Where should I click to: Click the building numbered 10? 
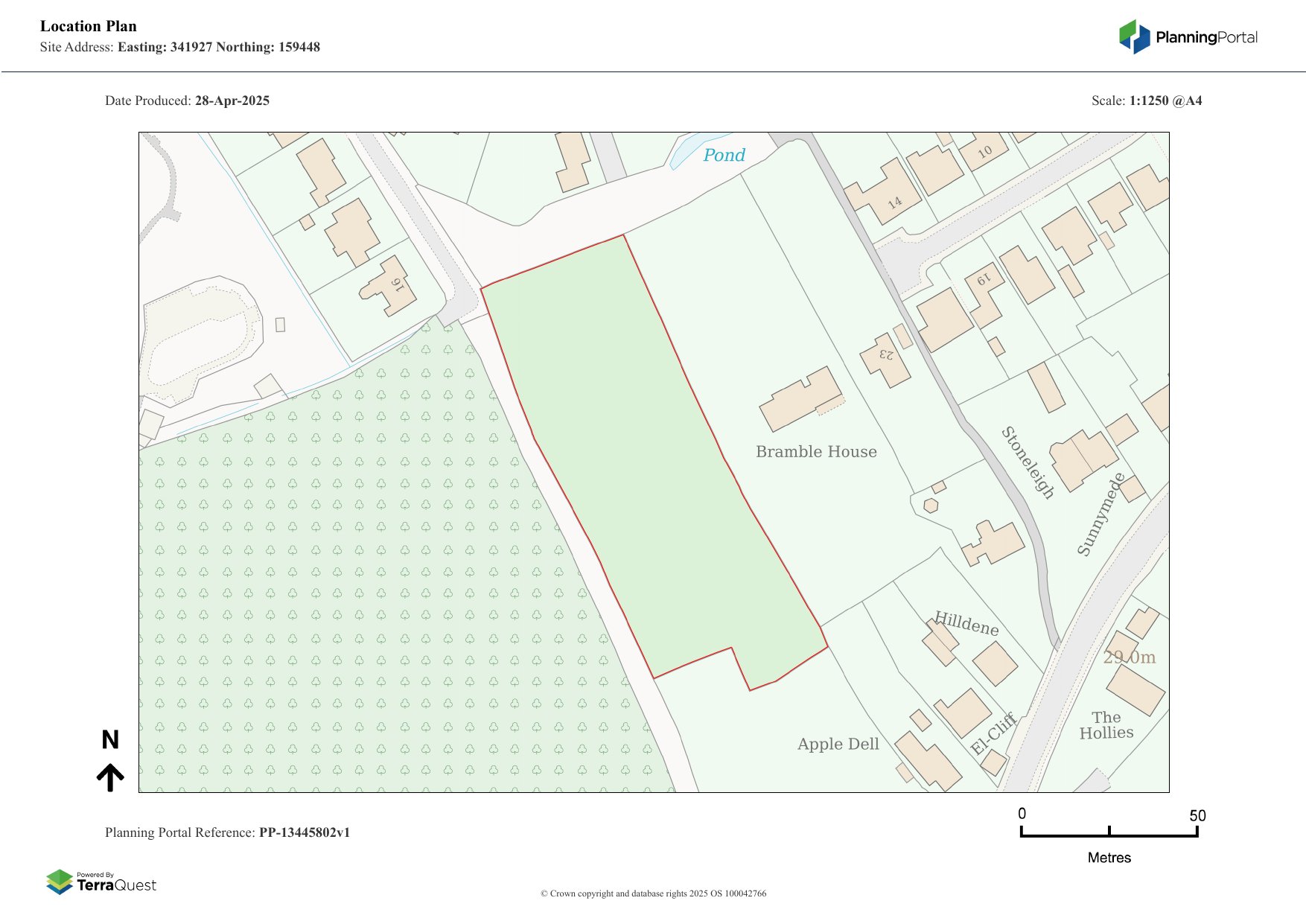click(984, 151)
